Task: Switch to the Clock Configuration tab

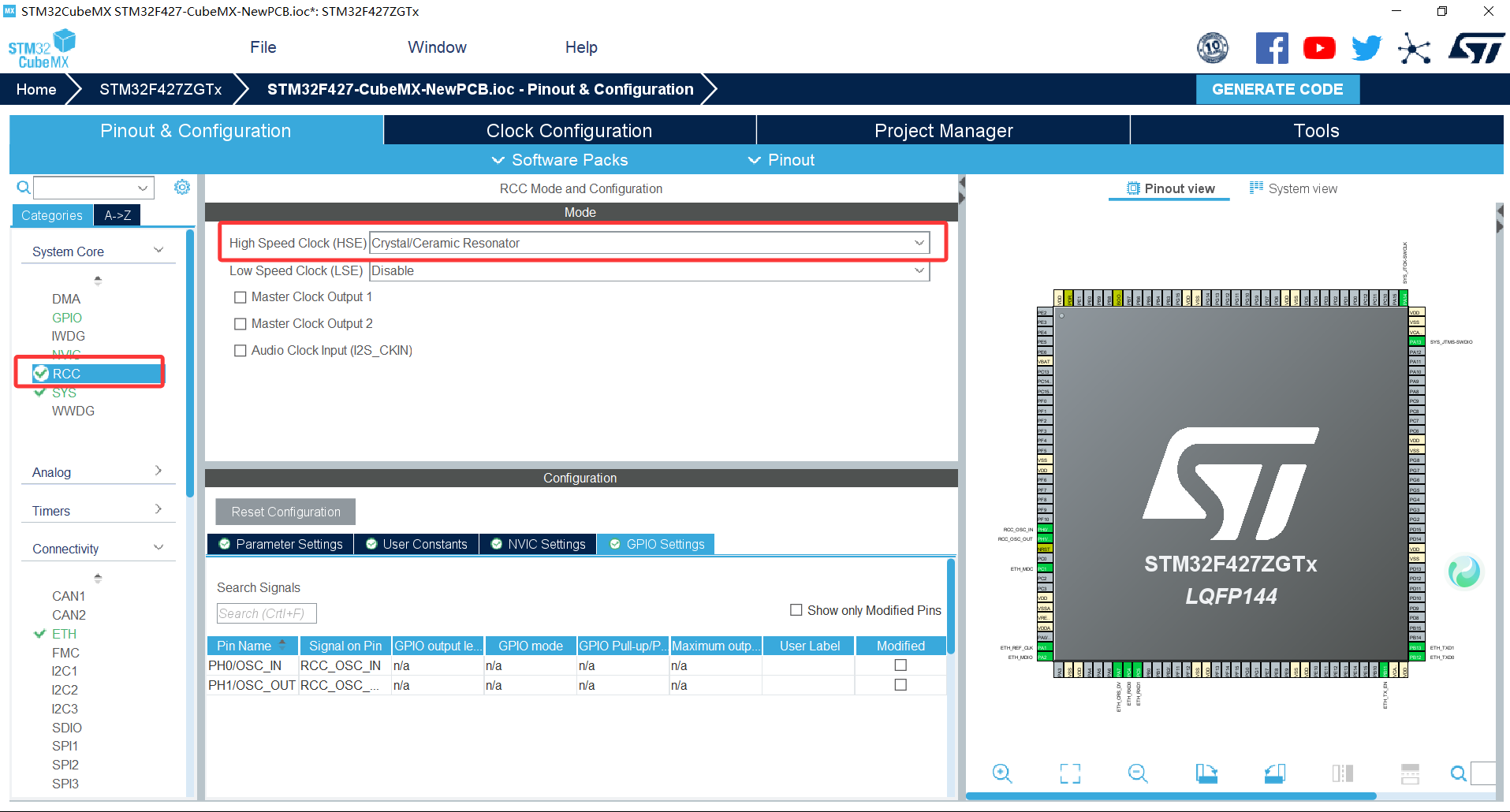Action: point(569,130)
